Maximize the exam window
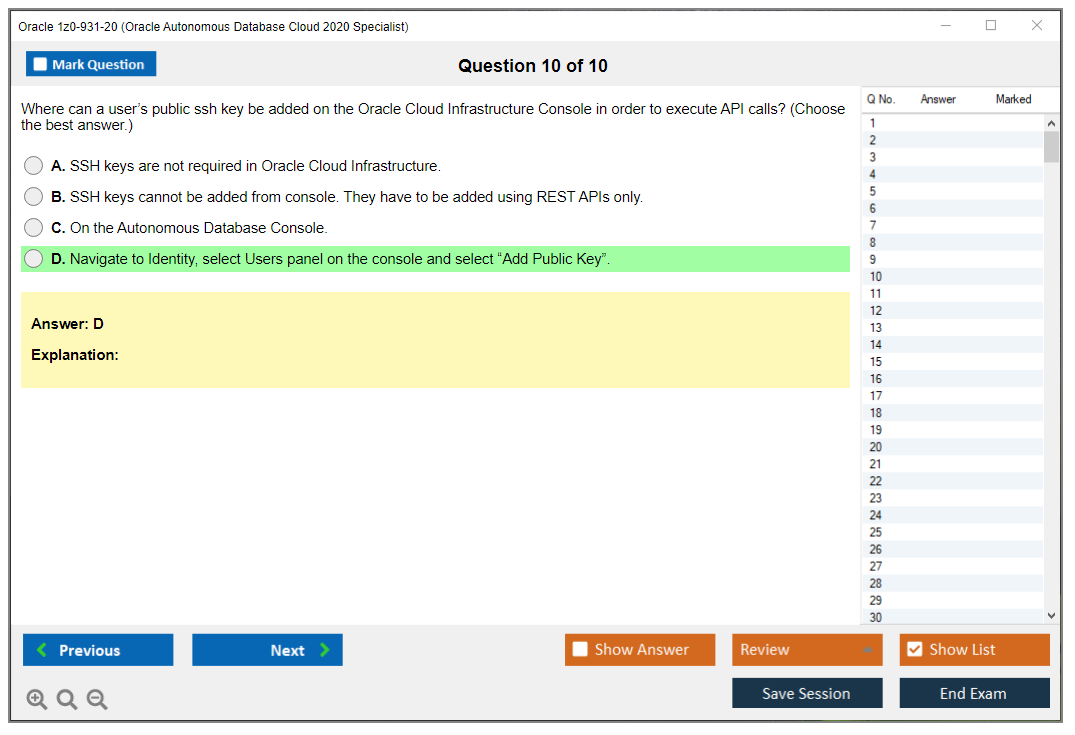This screenshot has width=1075, height=735. click(x=991, y=26)
